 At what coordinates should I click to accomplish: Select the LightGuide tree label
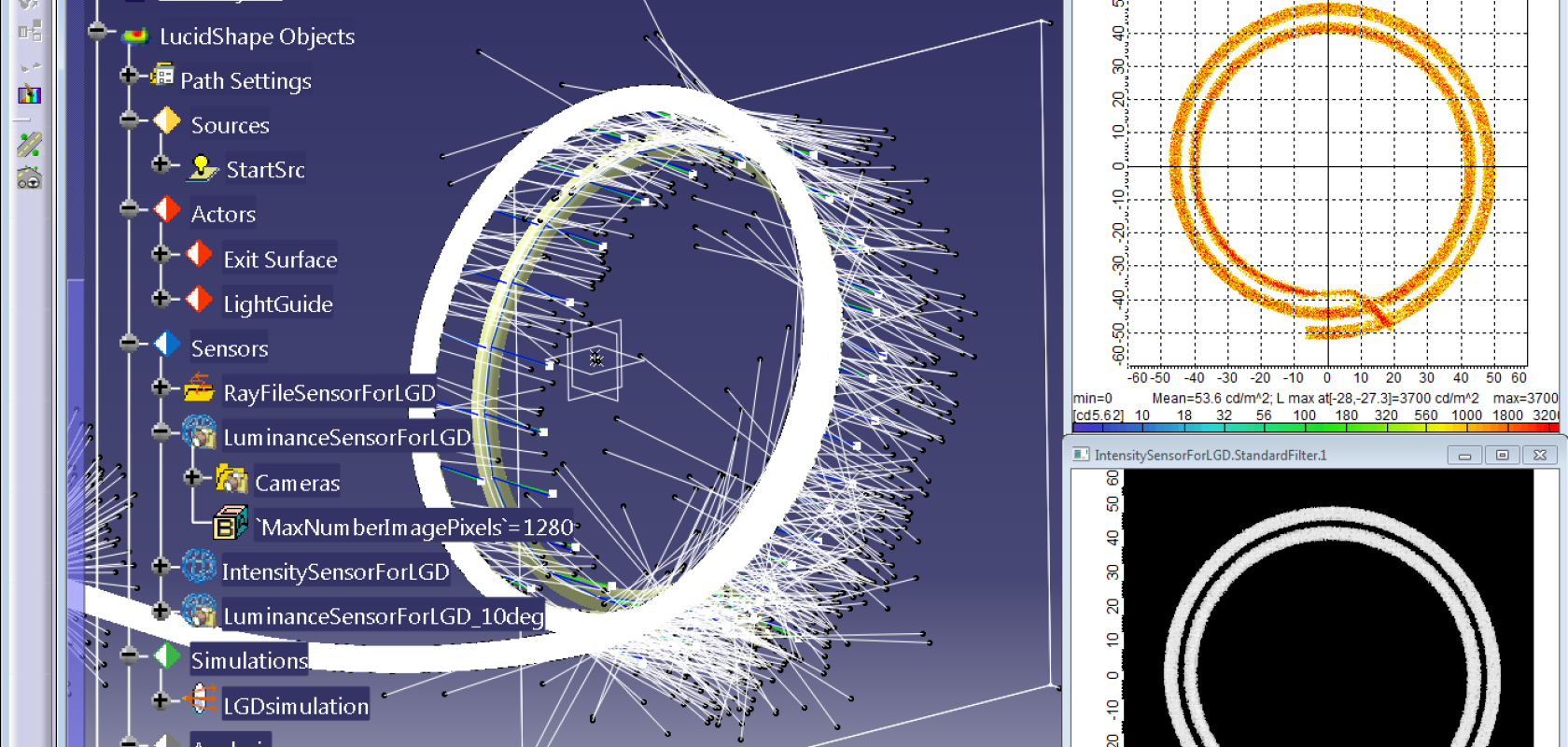[278, 304]
